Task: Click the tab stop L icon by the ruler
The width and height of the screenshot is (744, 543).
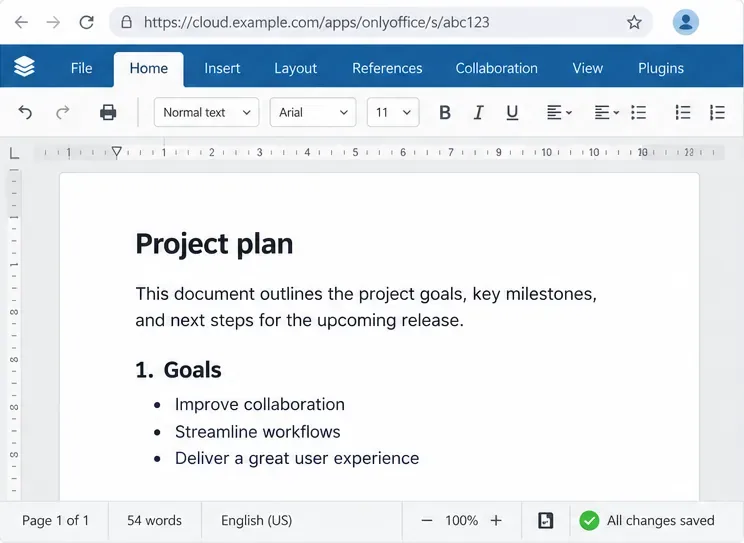Action: (x=15, y=153)
